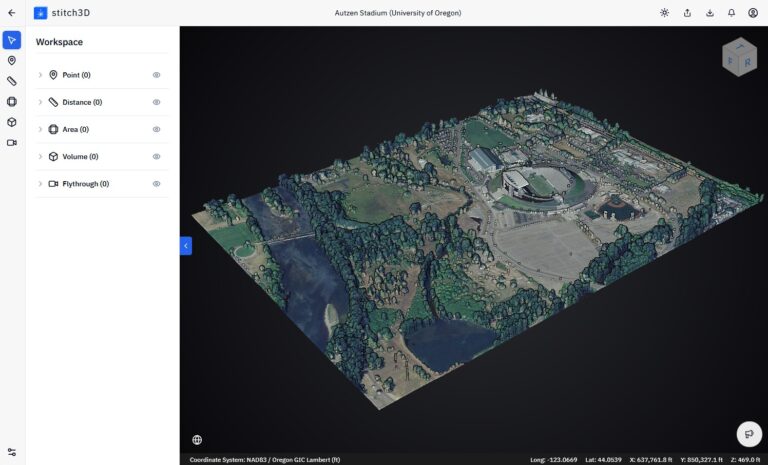The height and width of the screenshot is (465, 768).
Task: Expand the Area (0) group
Action: (41, 129)
